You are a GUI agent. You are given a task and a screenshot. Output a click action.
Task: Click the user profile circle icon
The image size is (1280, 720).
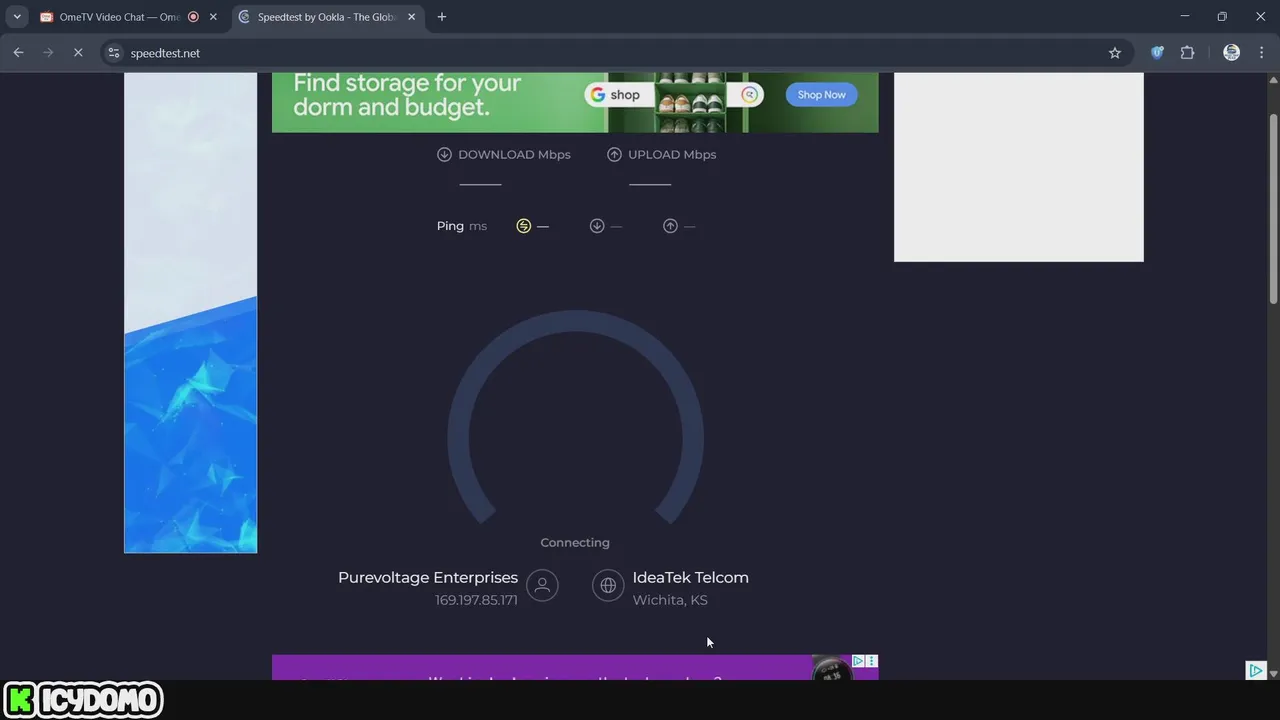point(542,586)
